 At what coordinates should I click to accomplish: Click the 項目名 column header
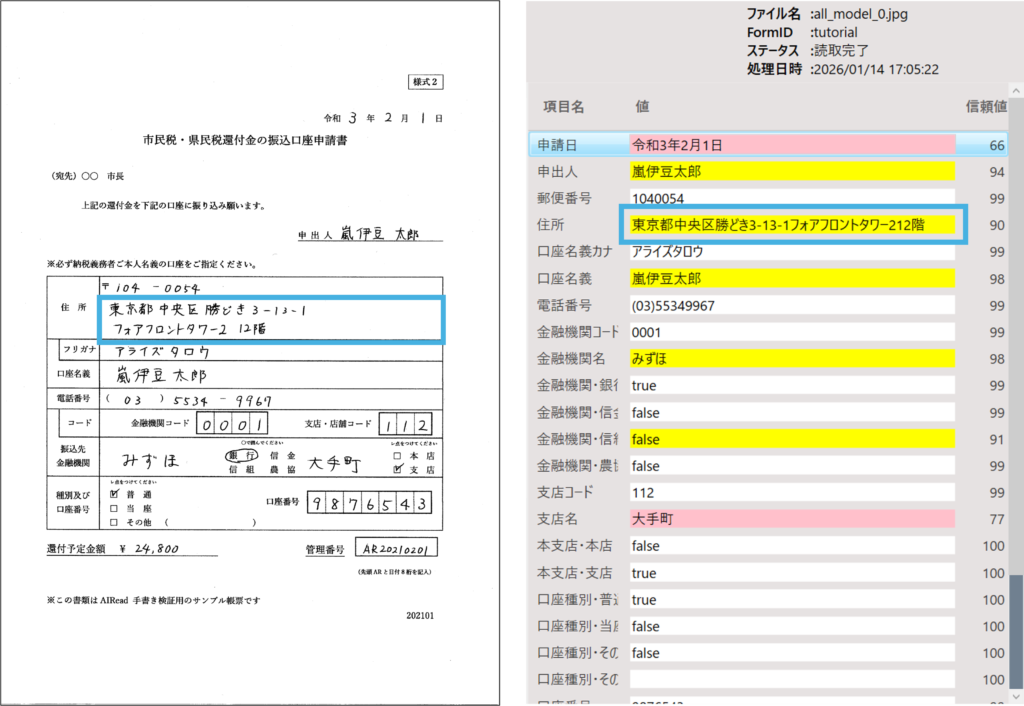point(564,106)
